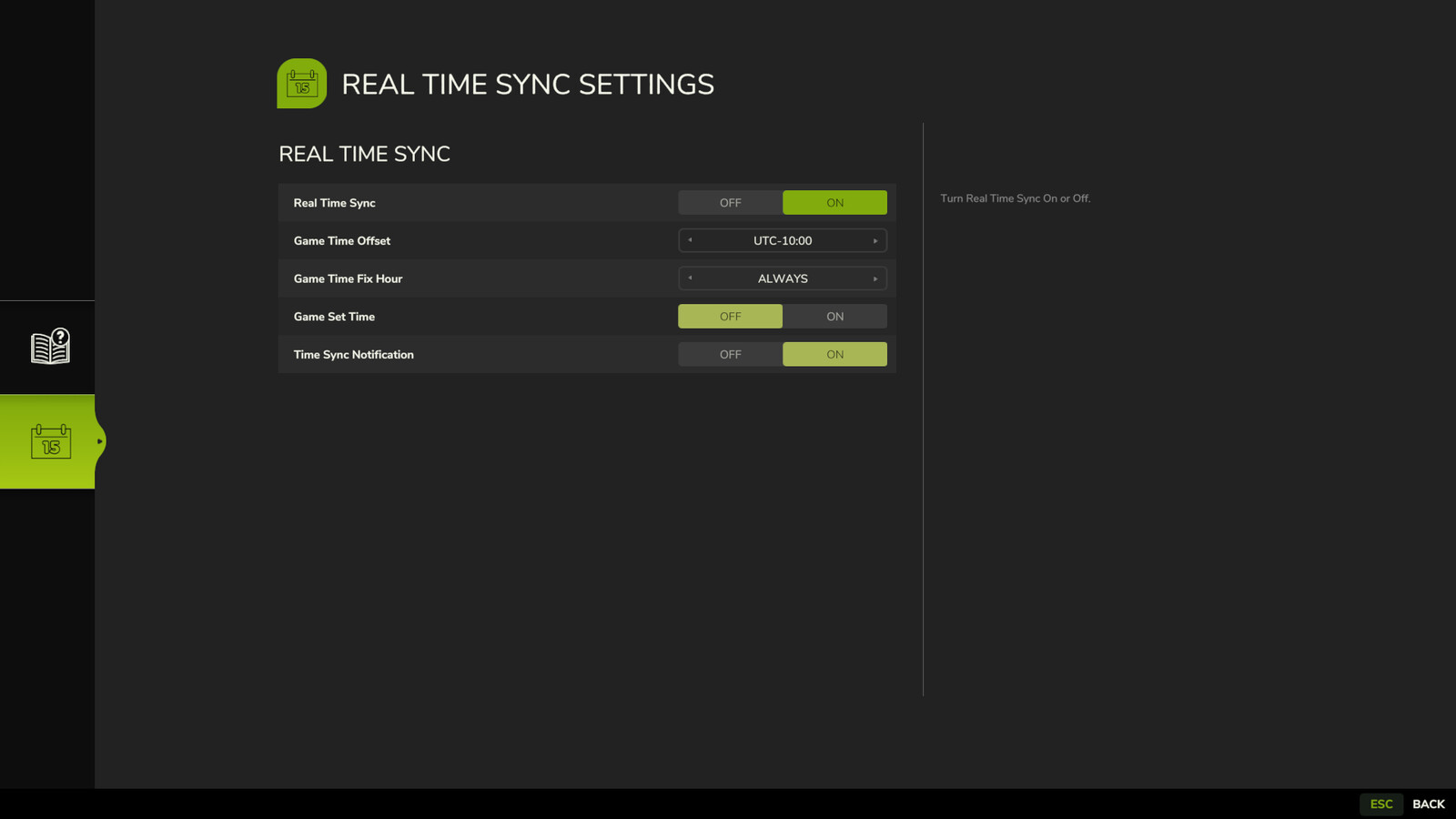Image resolution: width=1456 pixels, height=819 pixels.
Task: Increase Game Time Offset with the right arrow
Action: click(x=875, y=240)
